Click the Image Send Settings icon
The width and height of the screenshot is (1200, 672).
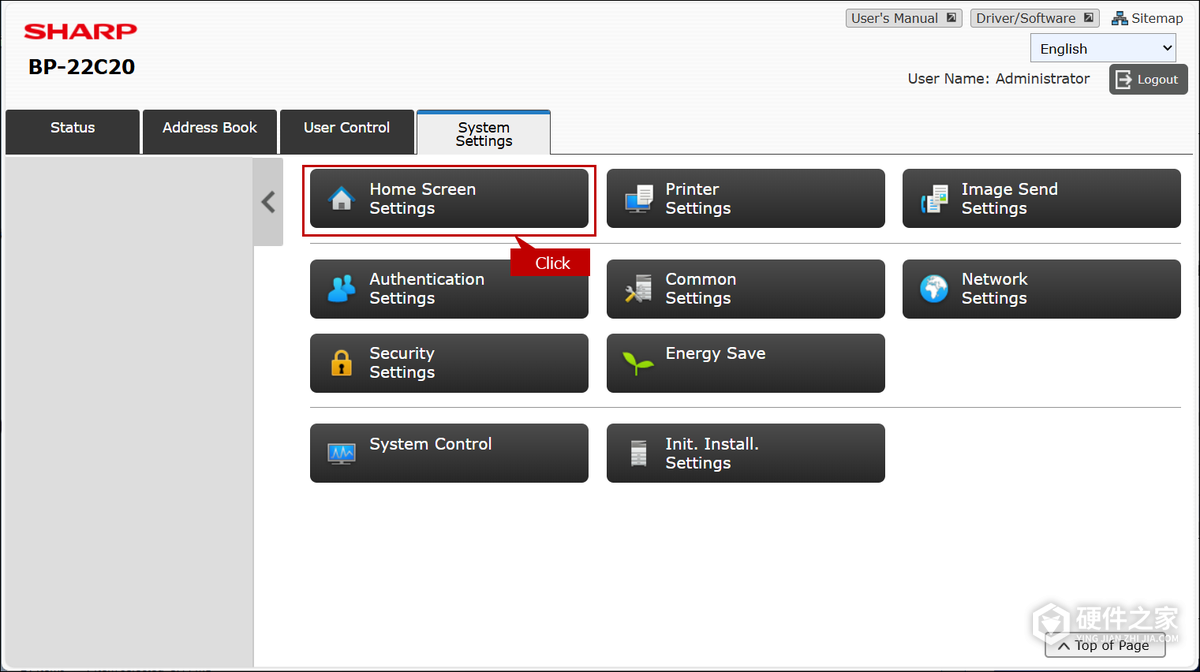(934, 198)
